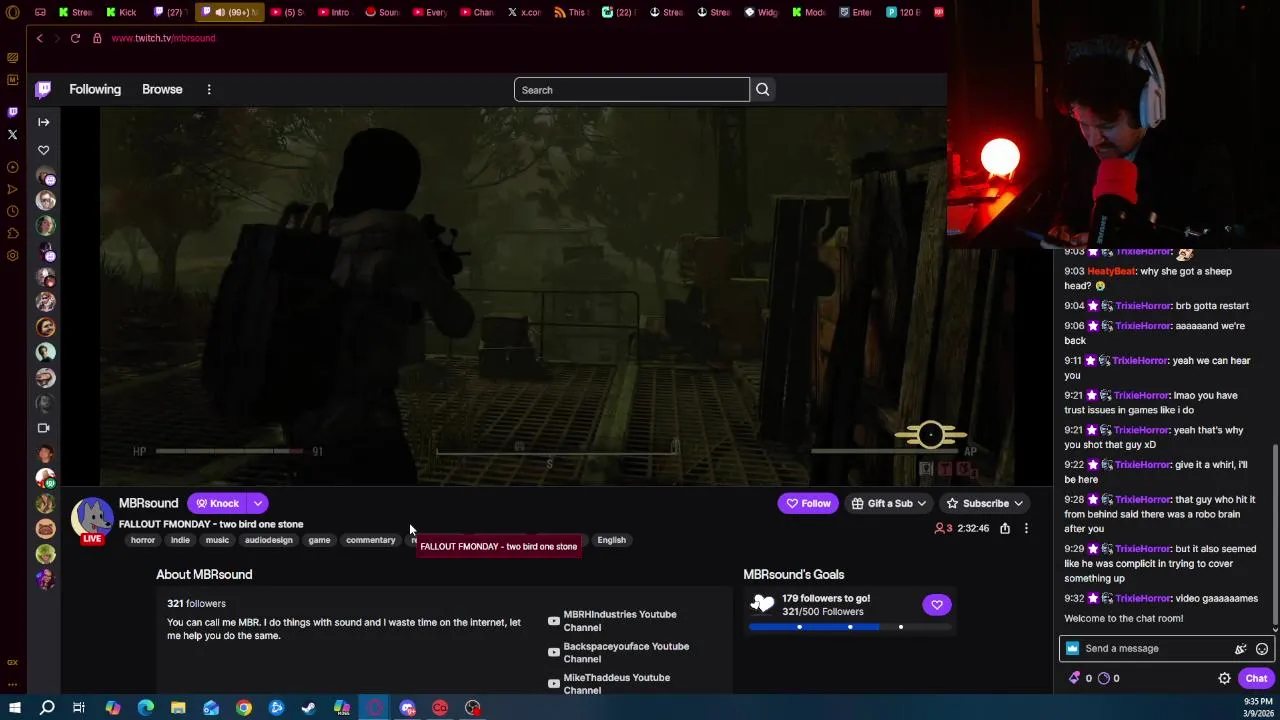Viewport: 1280px width, 720px height.
Task: Launch Steam from the taskbar
Action: (x=309, y=708)
